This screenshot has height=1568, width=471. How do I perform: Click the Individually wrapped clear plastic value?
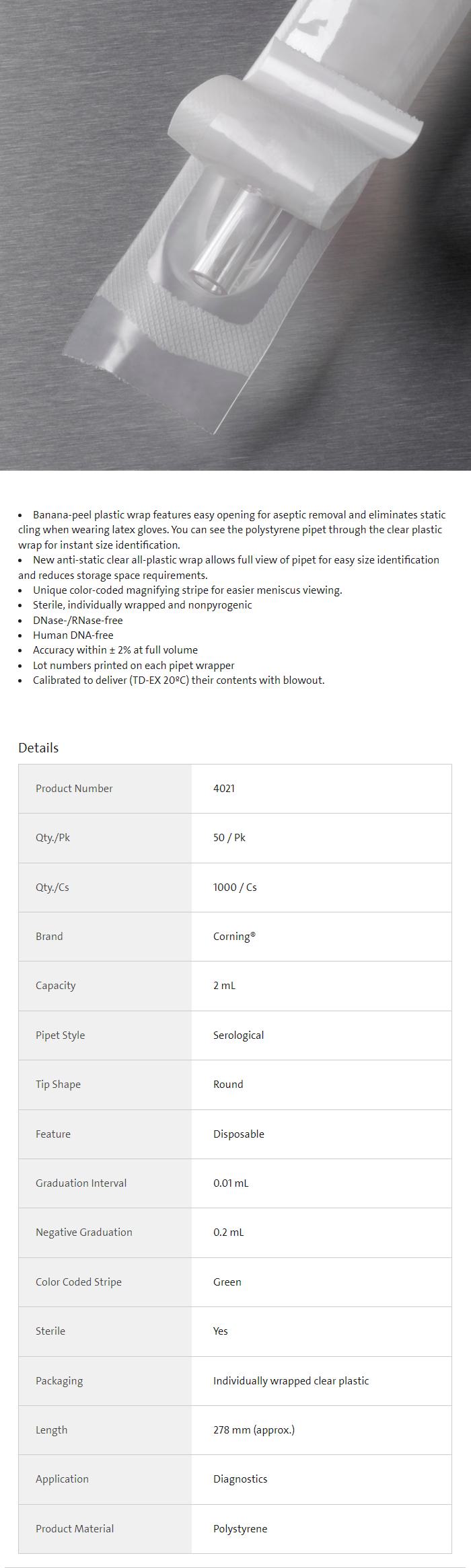coord(291,1380)
